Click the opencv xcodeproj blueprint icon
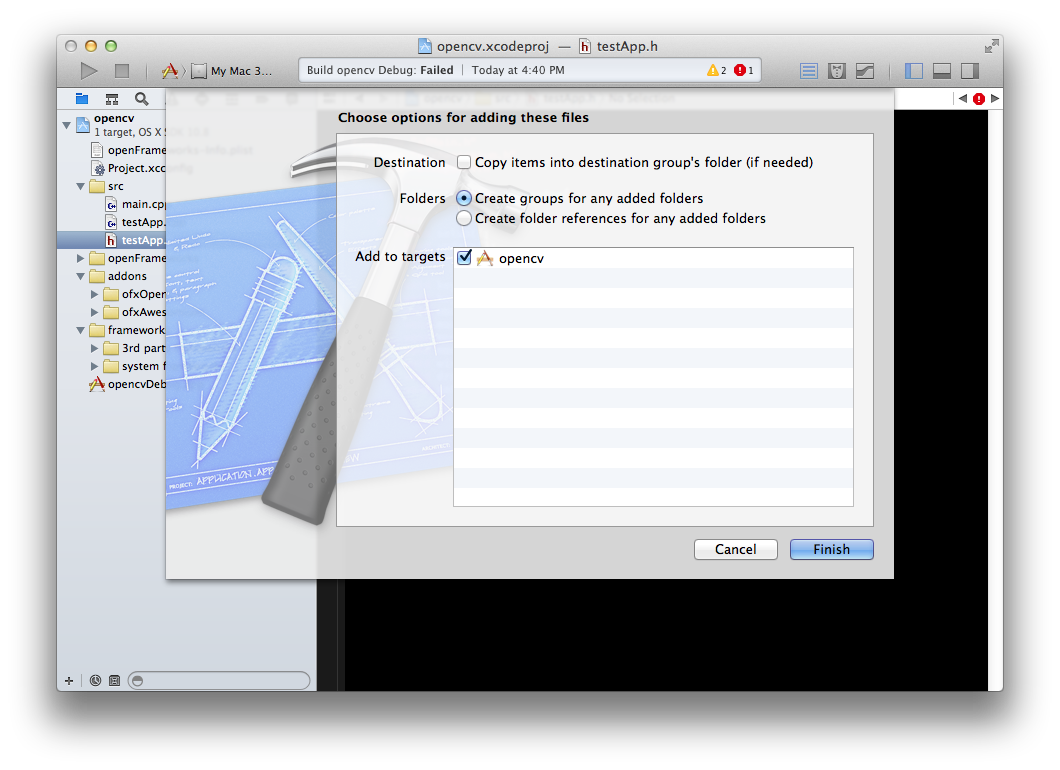The width and height of the screenshot is (1060, 770). 83,125
